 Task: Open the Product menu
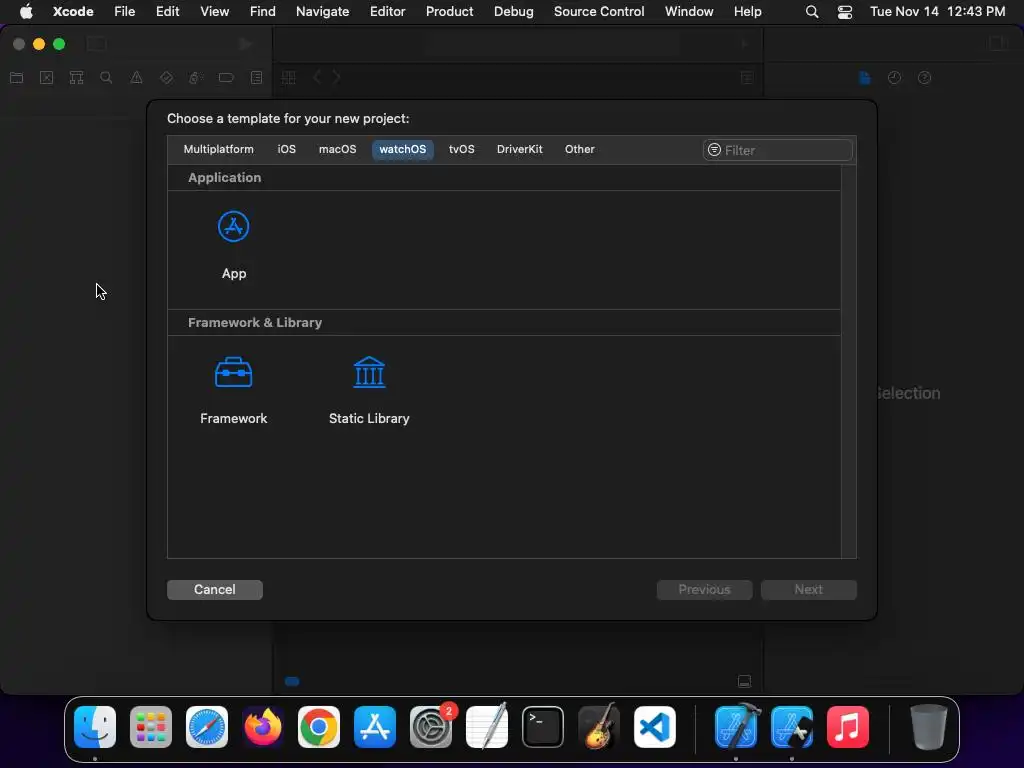tap(449, 11)
